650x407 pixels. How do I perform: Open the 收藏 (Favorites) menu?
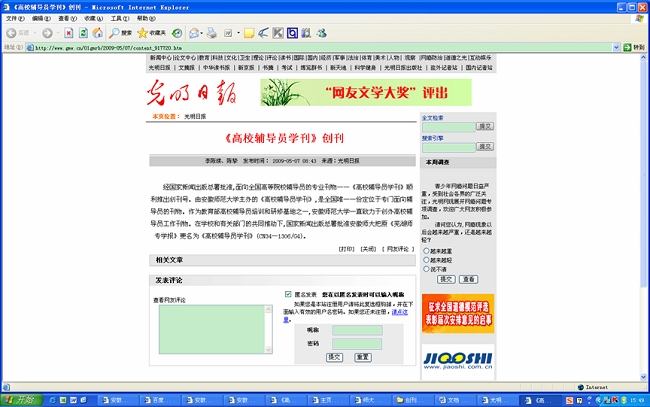pyautogui.click(x=93, y=19)
